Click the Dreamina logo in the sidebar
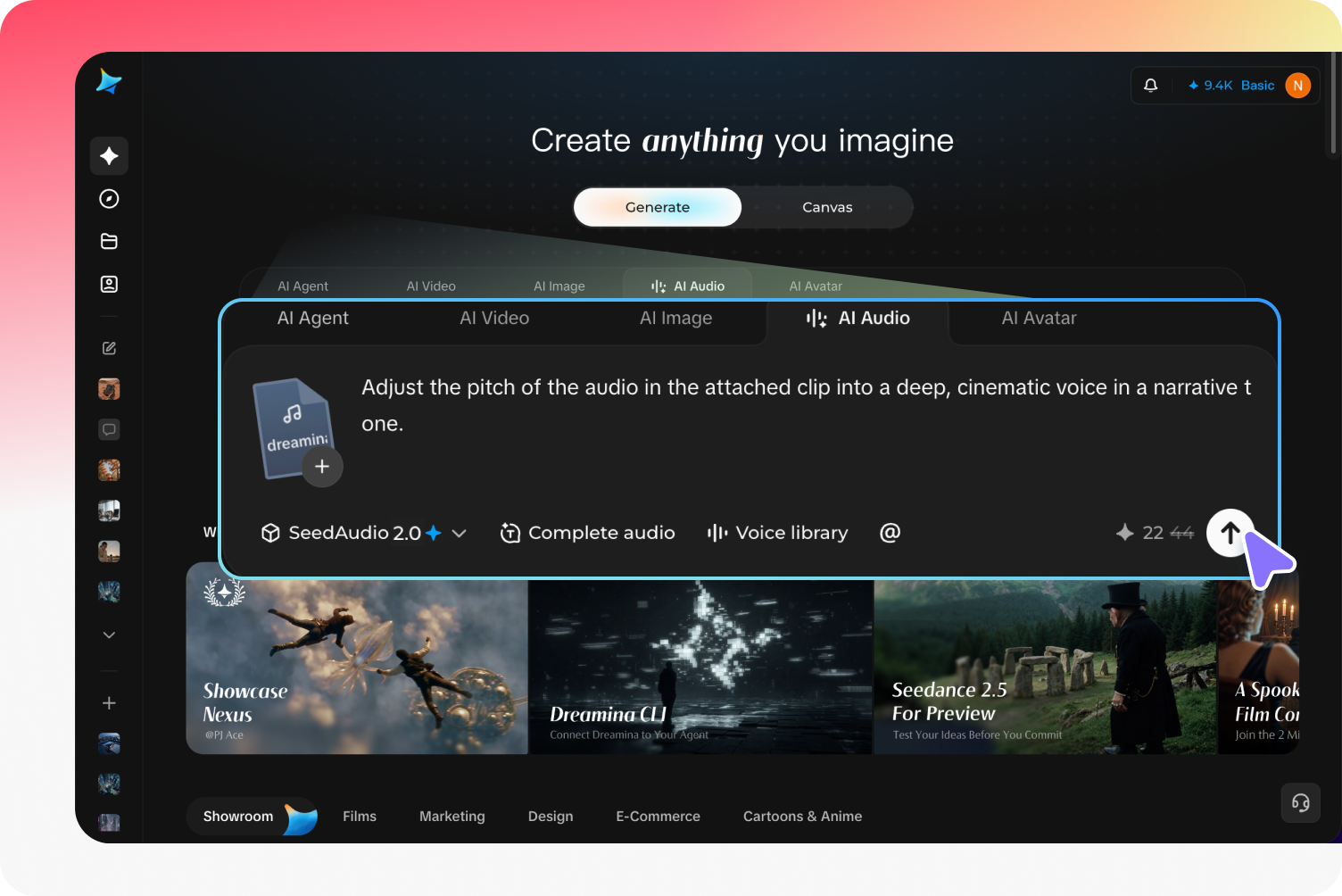 pos(109,82)
